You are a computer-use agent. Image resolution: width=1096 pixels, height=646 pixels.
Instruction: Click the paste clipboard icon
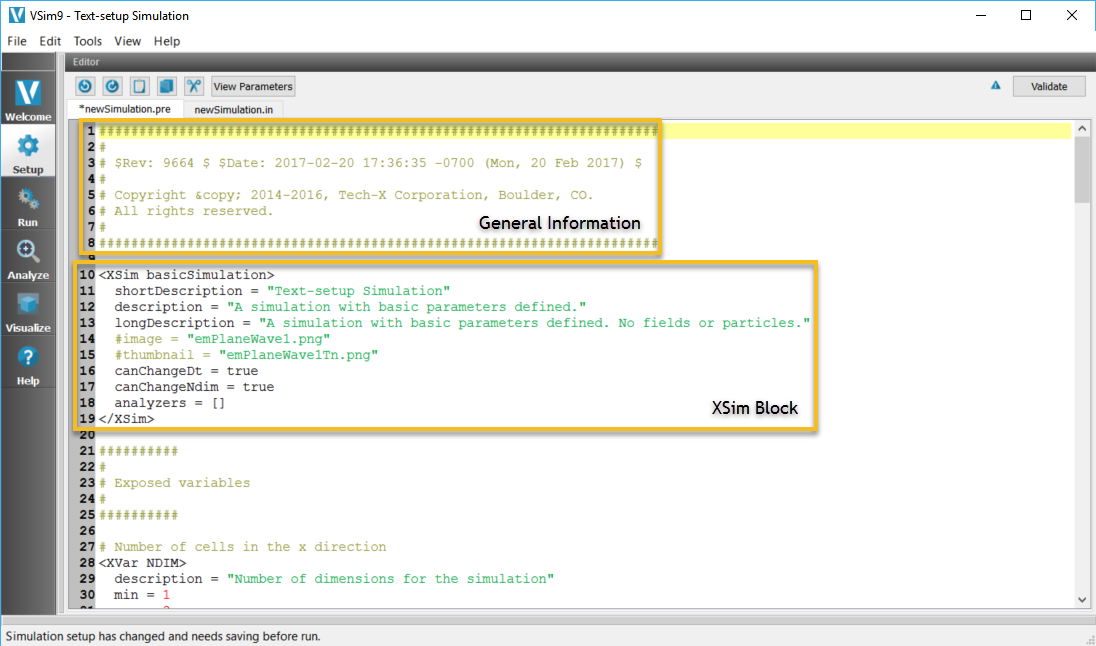[x=139, y=86]
